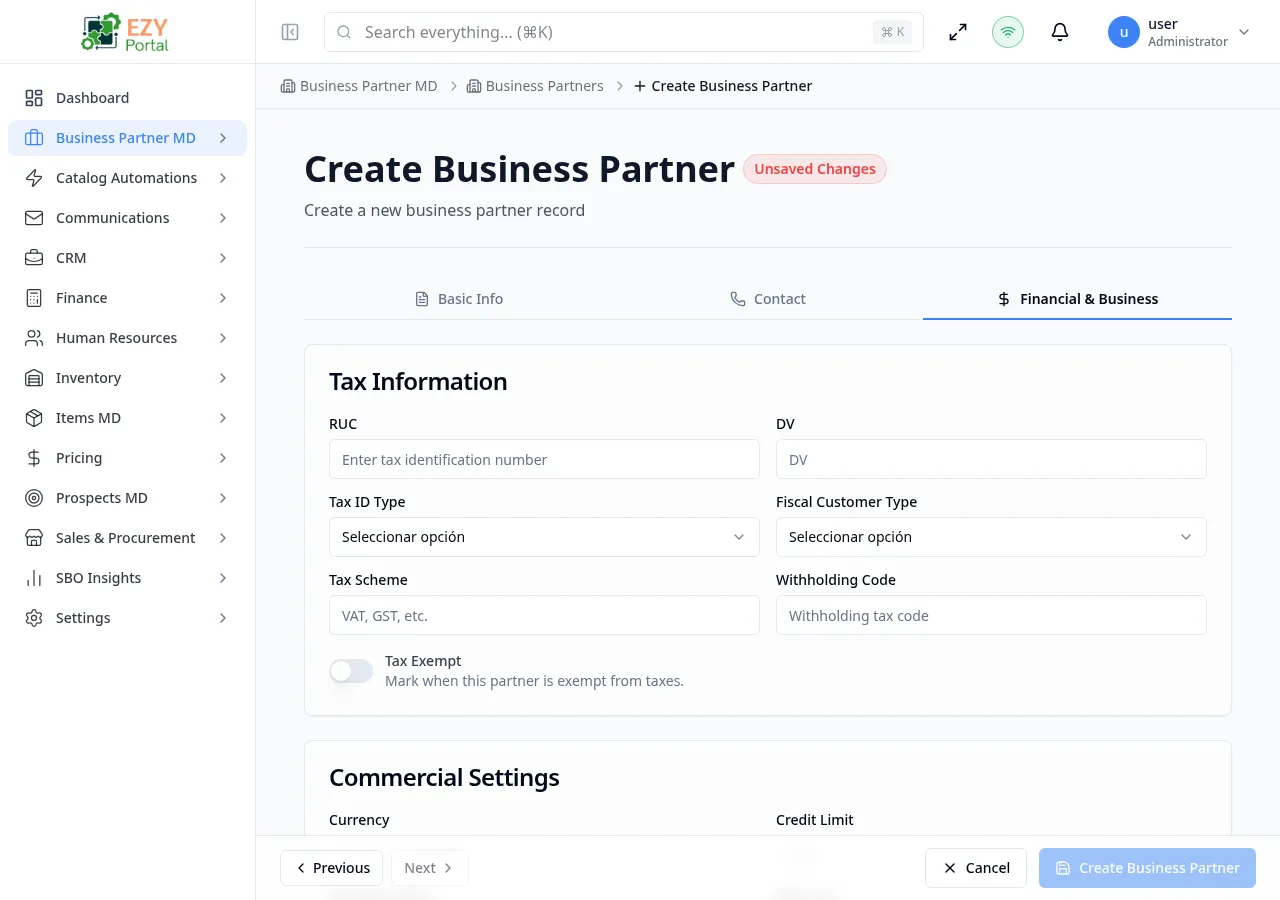Open the Tax ID Type dropdown

(544, 537)
